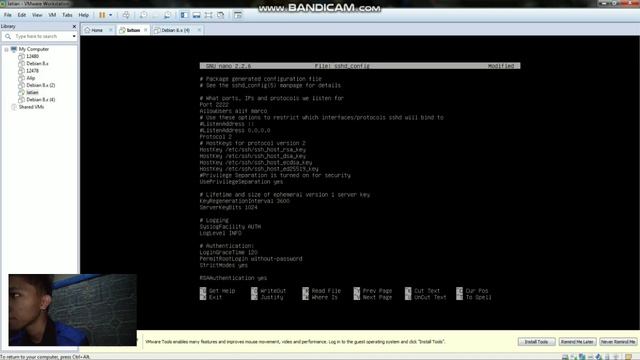Viewport: 640px width, 360px height.
Task: Open the Help menu
Action: tap(84, 15)
